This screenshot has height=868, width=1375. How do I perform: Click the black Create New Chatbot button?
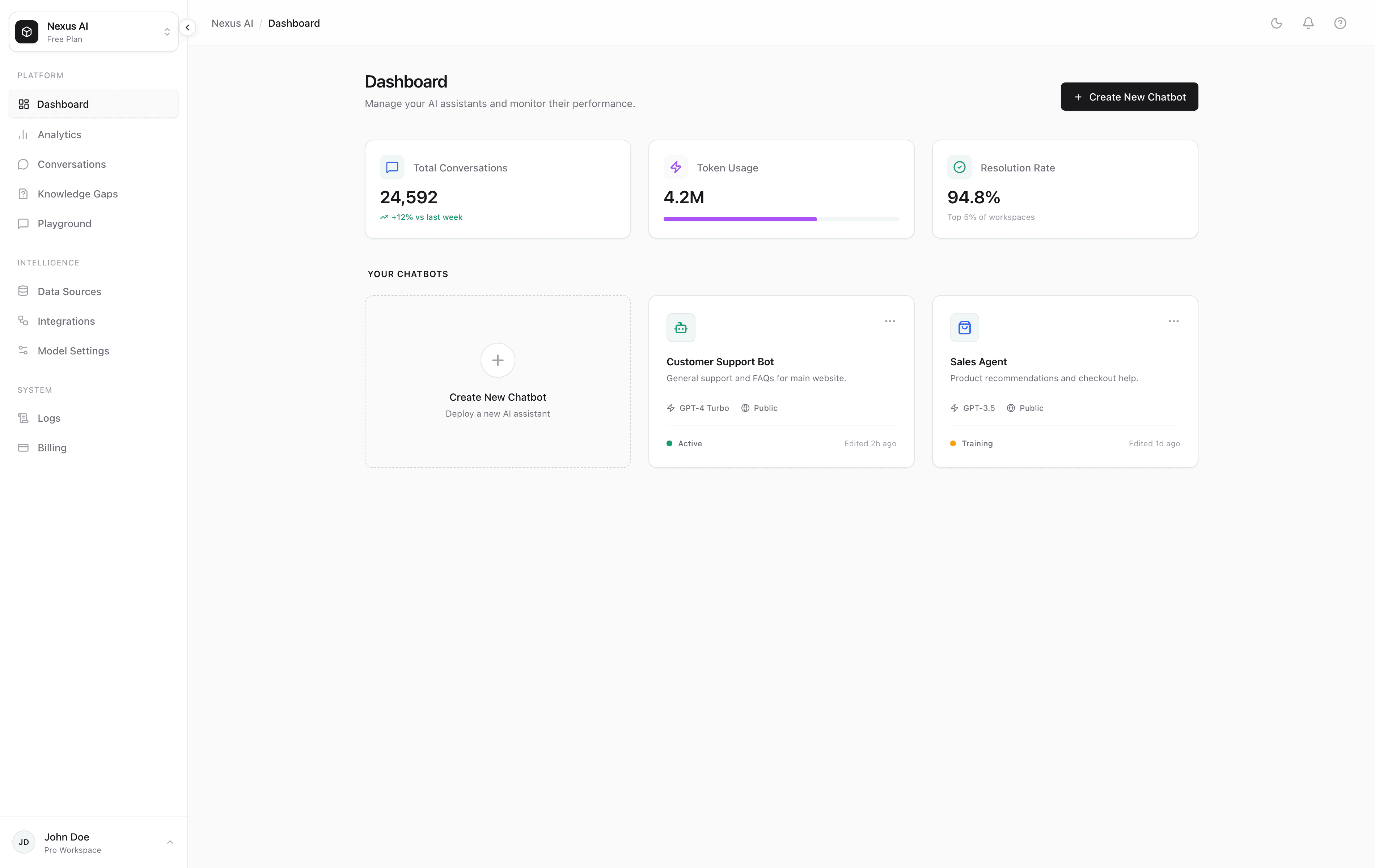pos(1129,97)
